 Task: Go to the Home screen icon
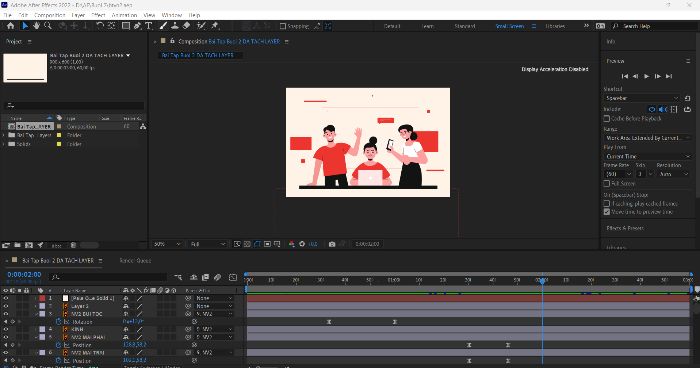(x=11, y=26)
